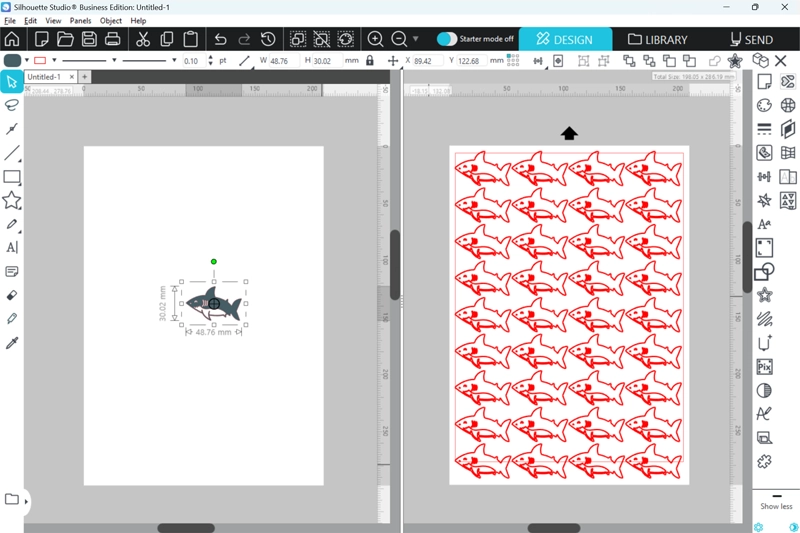
Task: Select the Eraser tool
Action: (x=12, y=296)
